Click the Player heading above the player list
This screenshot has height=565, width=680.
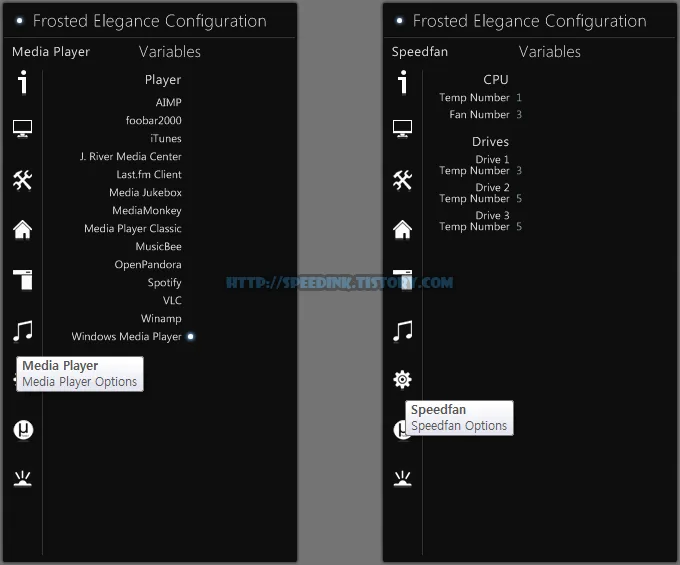(163, 80)
